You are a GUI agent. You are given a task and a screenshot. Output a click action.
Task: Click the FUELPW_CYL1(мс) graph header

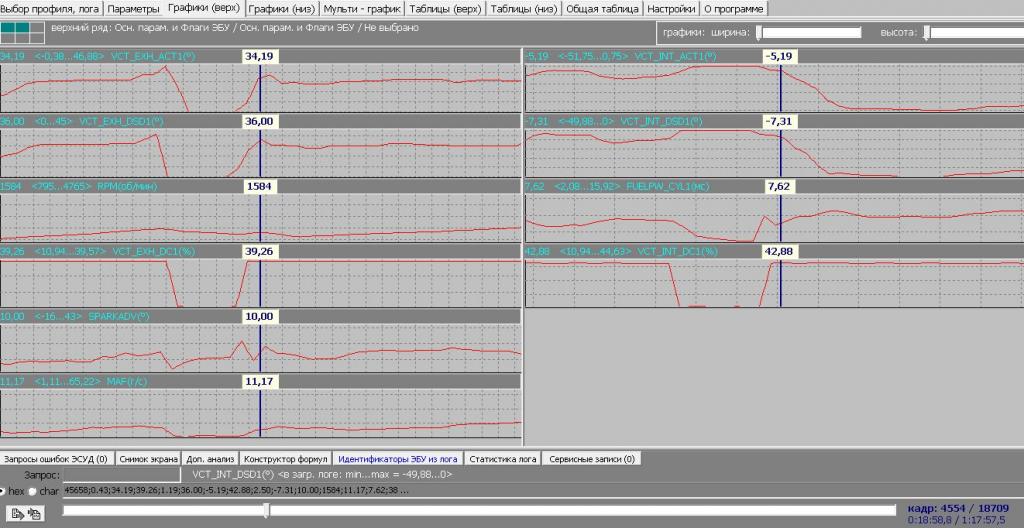point(775,186)
